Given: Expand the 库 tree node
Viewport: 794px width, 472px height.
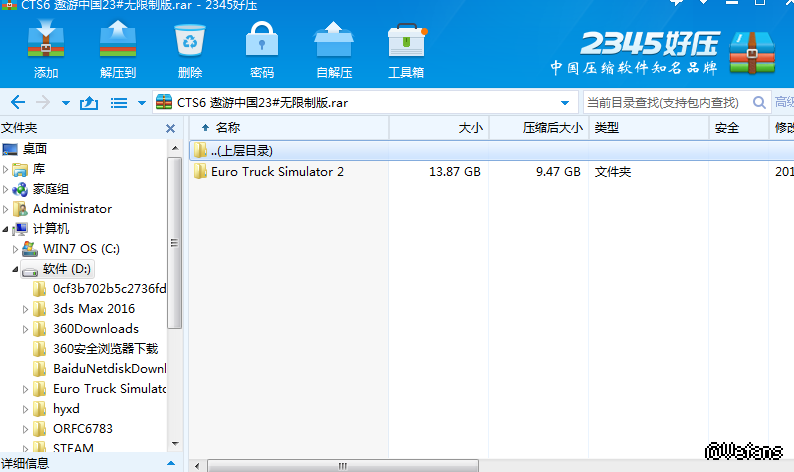Looking at the screenshot, I should (6, 169).
